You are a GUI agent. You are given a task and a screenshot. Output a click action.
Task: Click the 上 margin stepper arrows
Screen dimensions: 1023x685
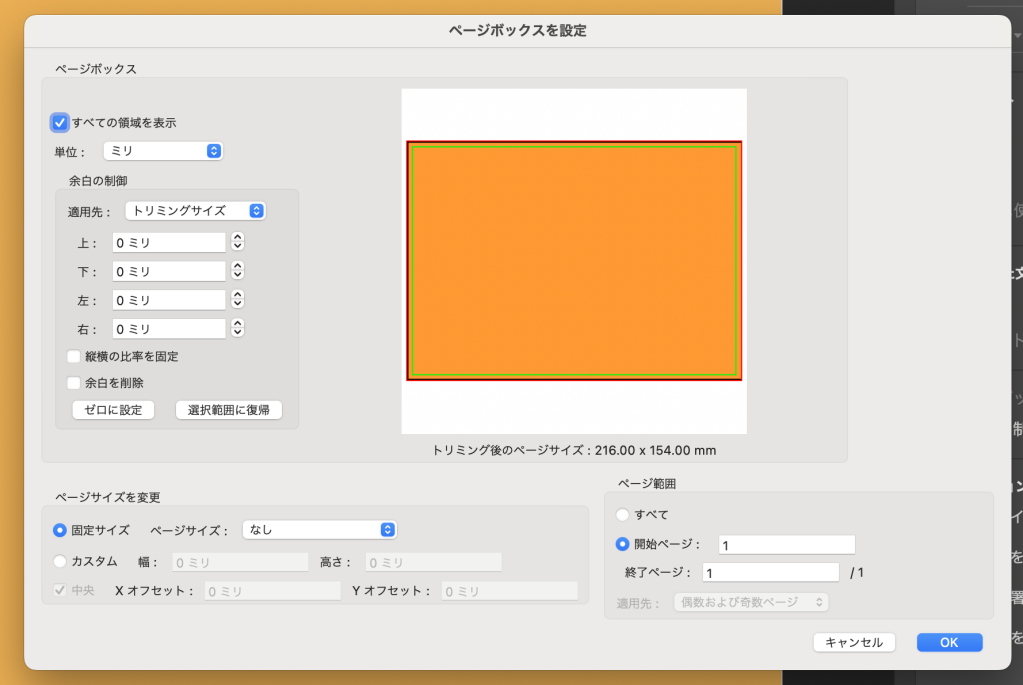click(238, 242)
